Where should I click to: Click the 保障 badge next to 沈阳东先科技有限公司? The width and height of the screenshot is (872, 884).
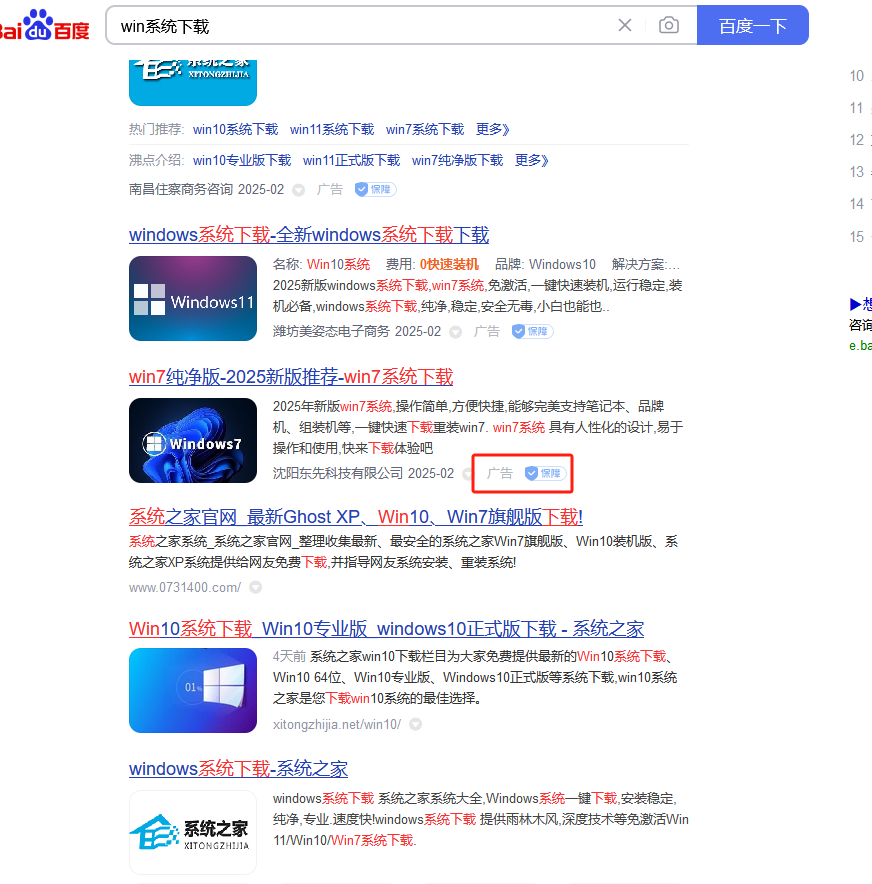click(545, 474)
